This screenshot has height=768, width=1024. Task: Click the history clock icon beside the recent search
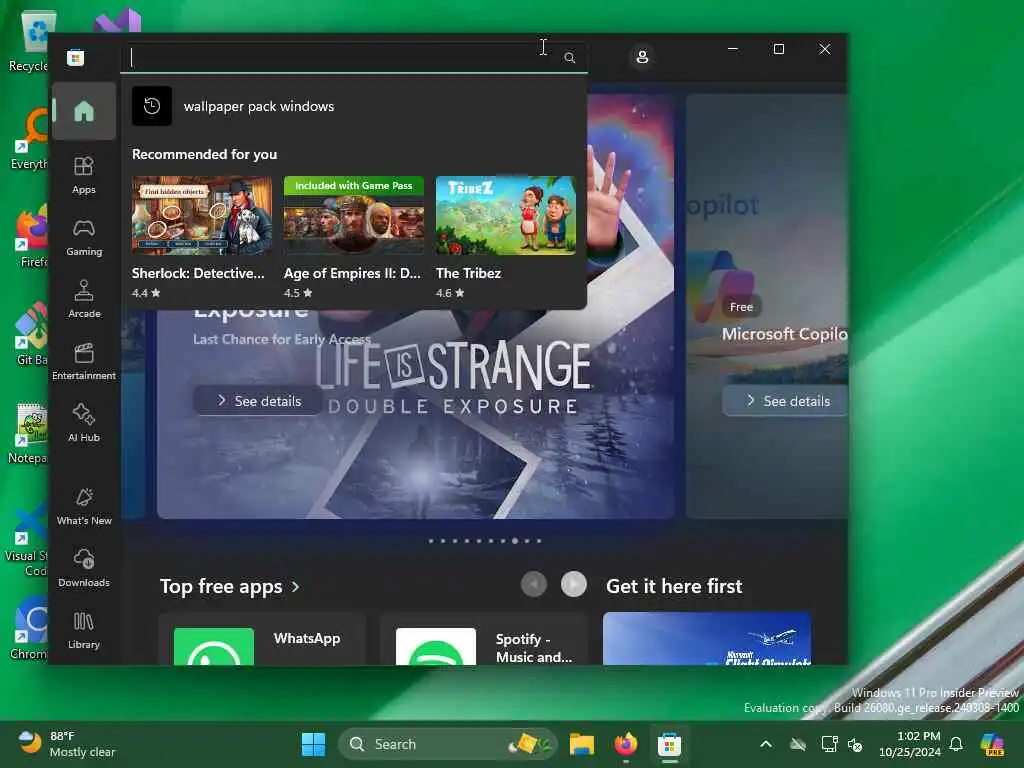[152, 106]
